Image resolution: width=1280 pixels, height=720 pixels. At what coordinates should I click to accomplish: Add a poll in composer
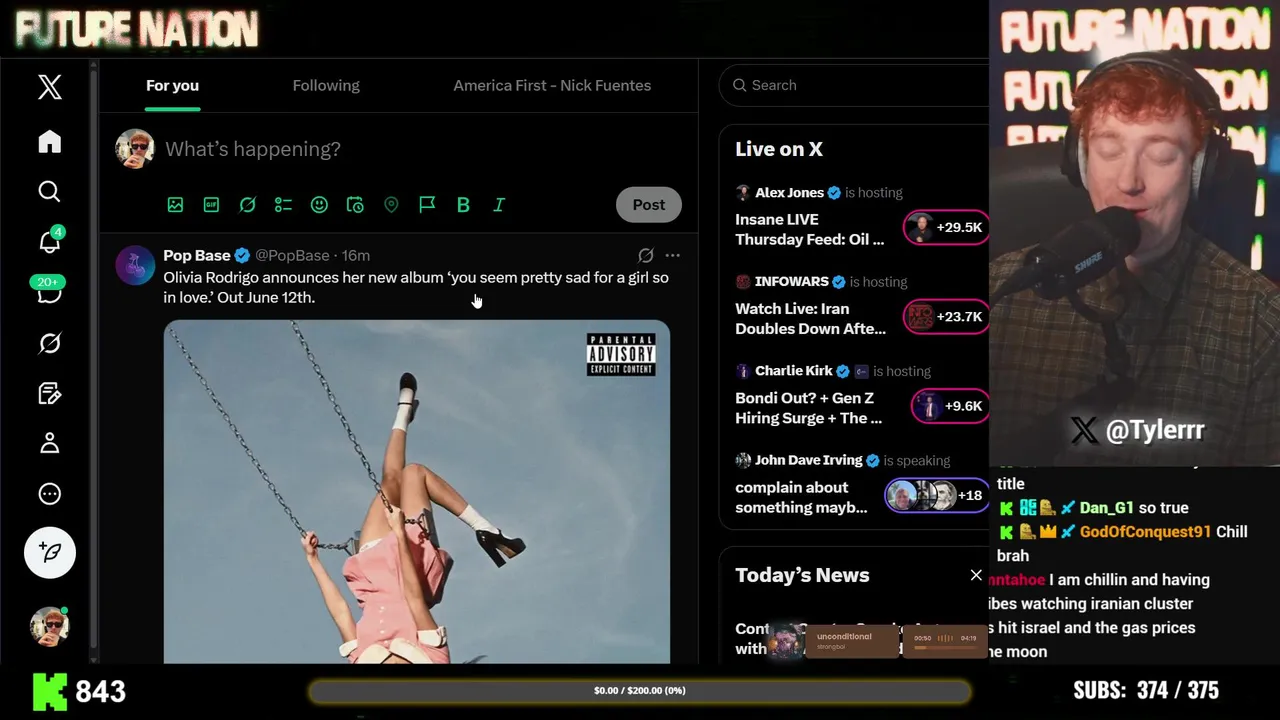(x=283, y=204)
